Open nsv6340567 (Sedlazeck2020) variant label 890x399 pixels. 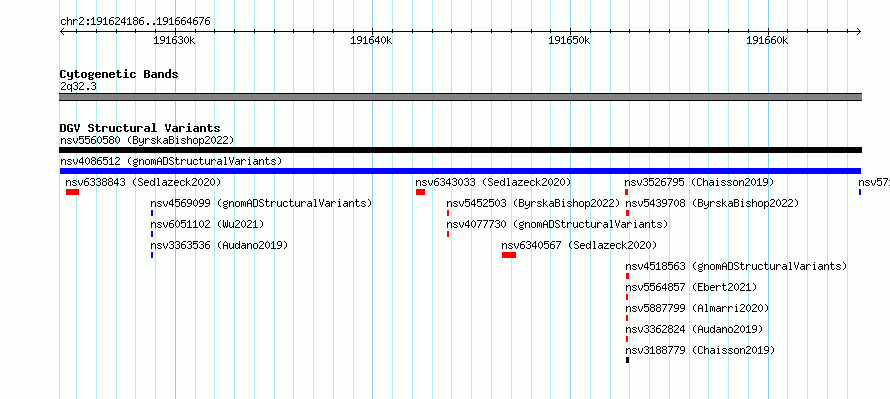click(x=580, y=245)
